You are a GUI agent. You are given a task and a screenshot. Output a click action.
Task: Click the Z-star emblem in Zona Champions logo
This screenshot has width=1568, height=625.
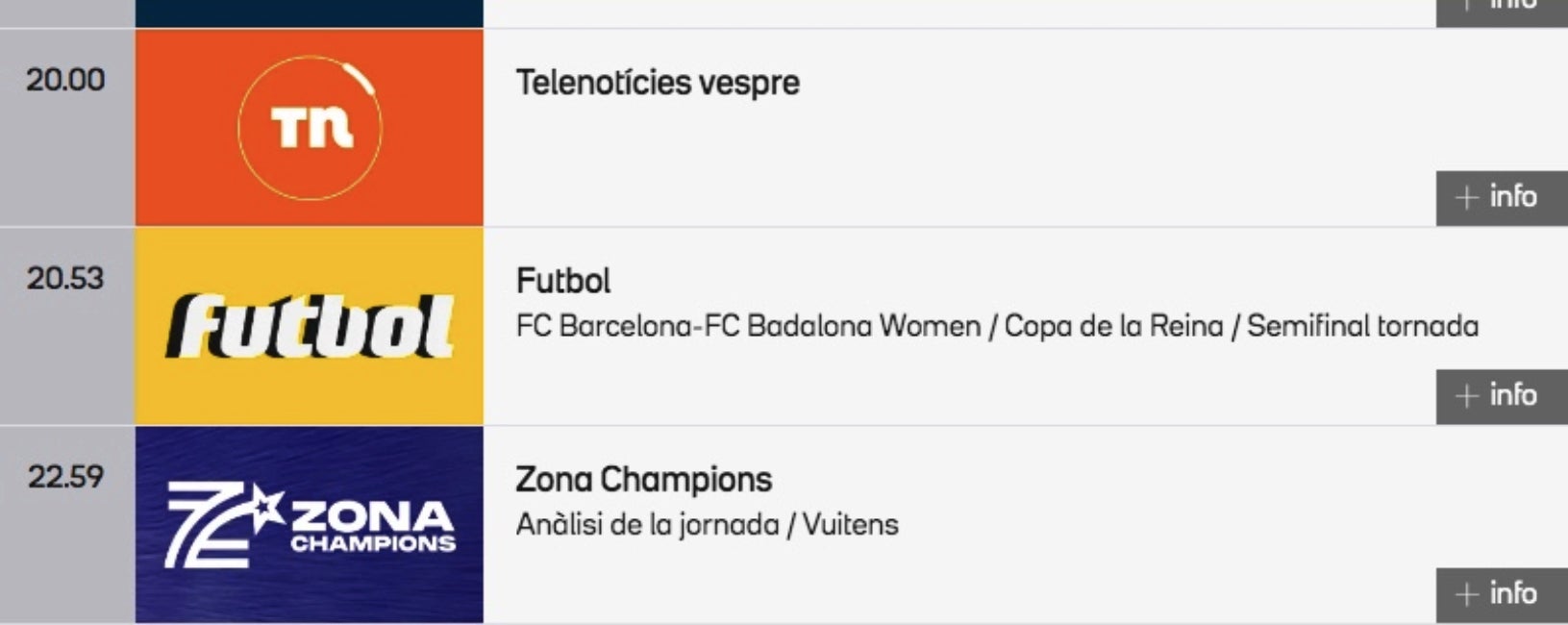point(219,524)
